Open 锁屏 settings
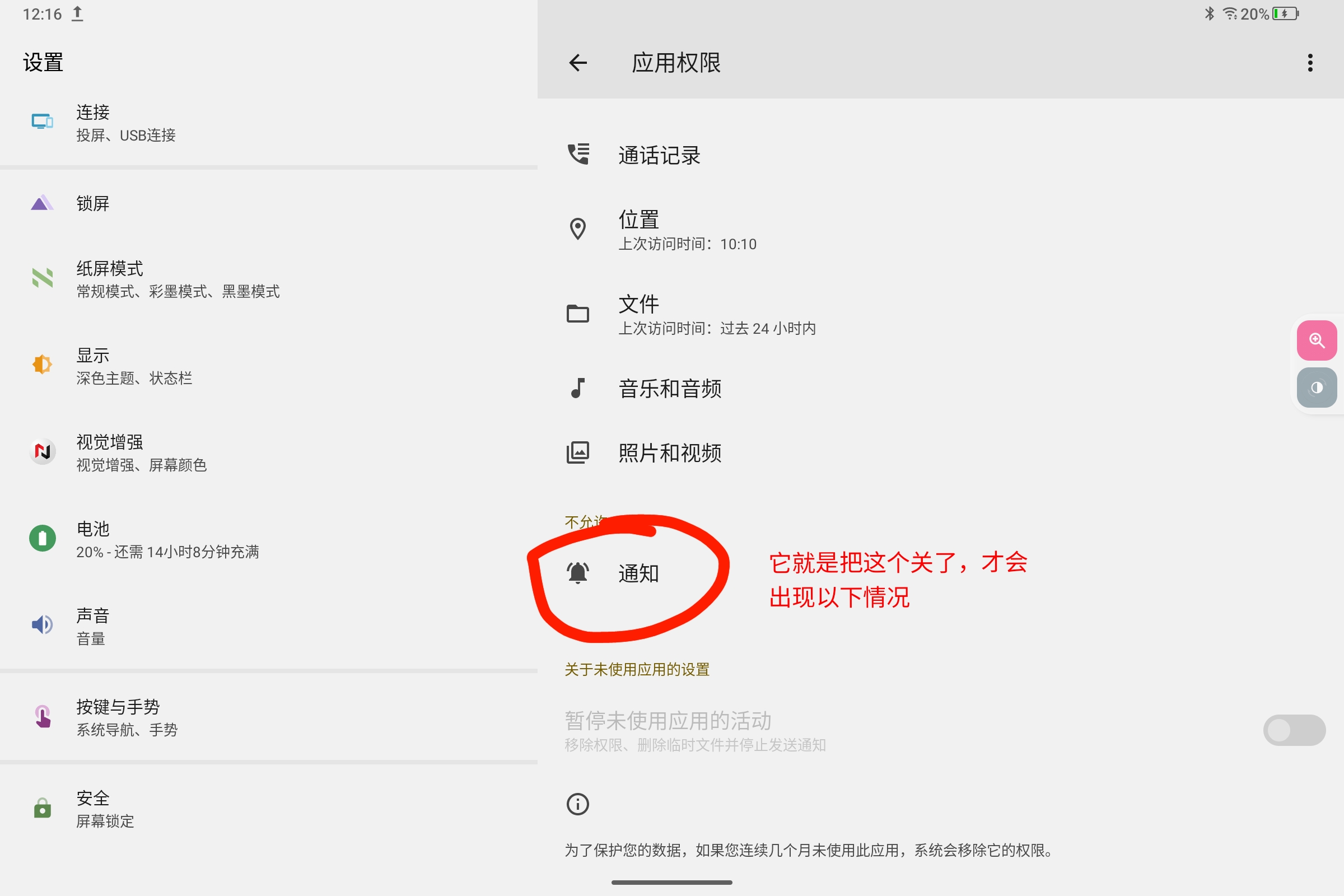 point(269,203)
